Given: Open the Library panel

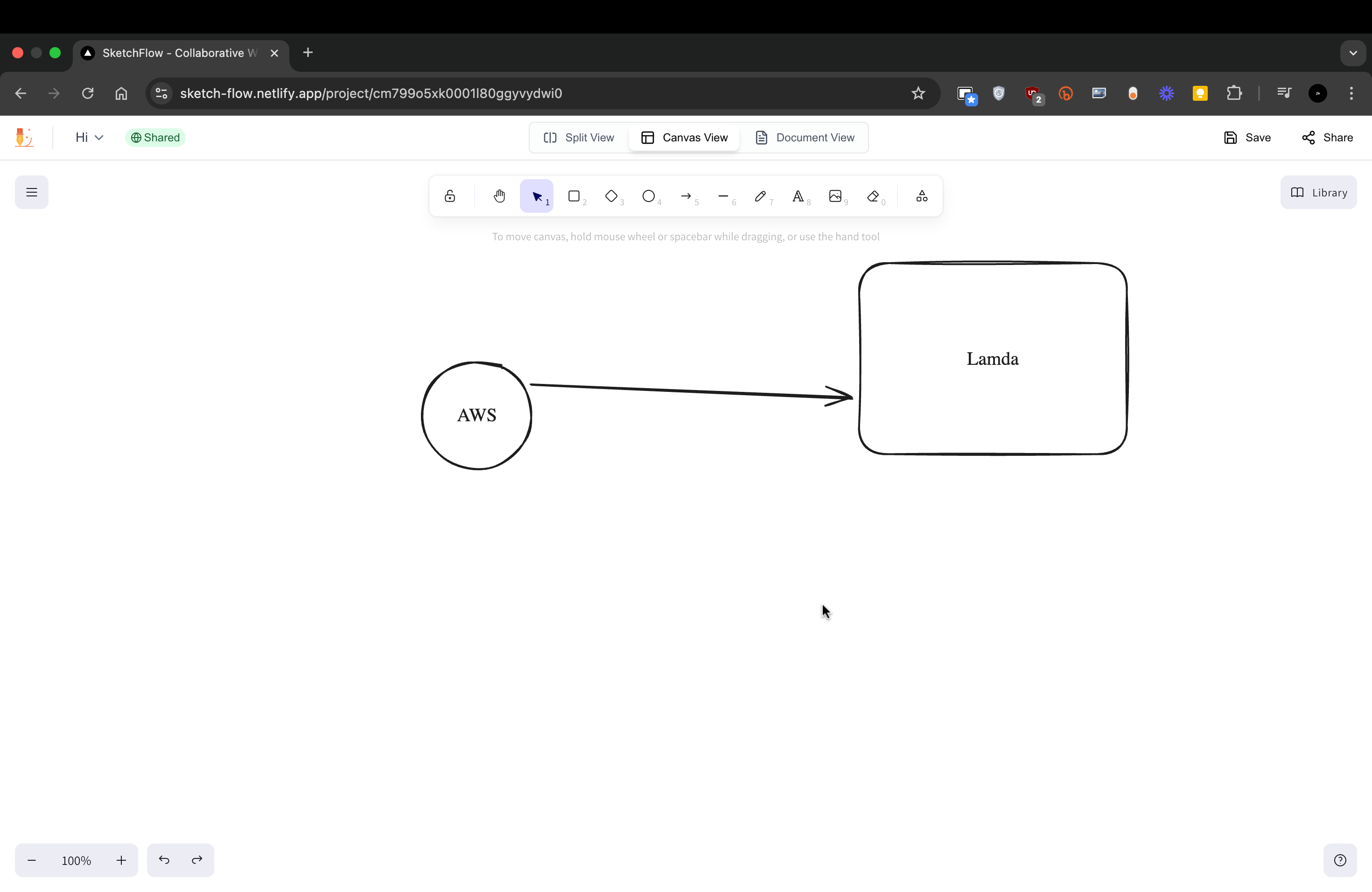Looking at the screenshot, I should coord(1318,193).
